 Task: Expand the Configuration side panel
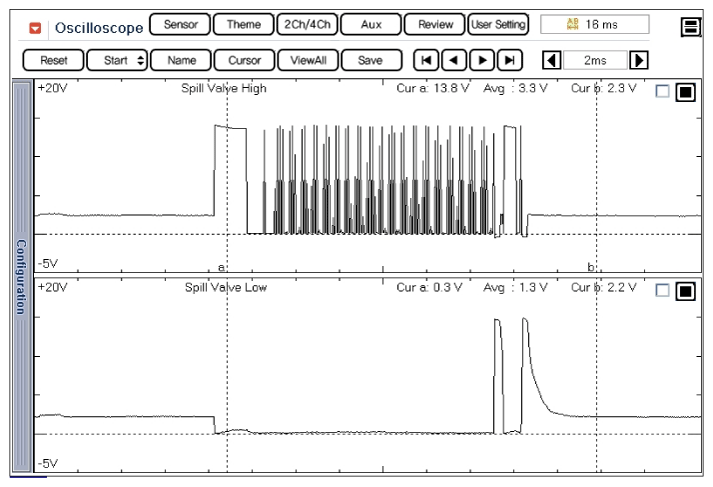coord(20,276)
